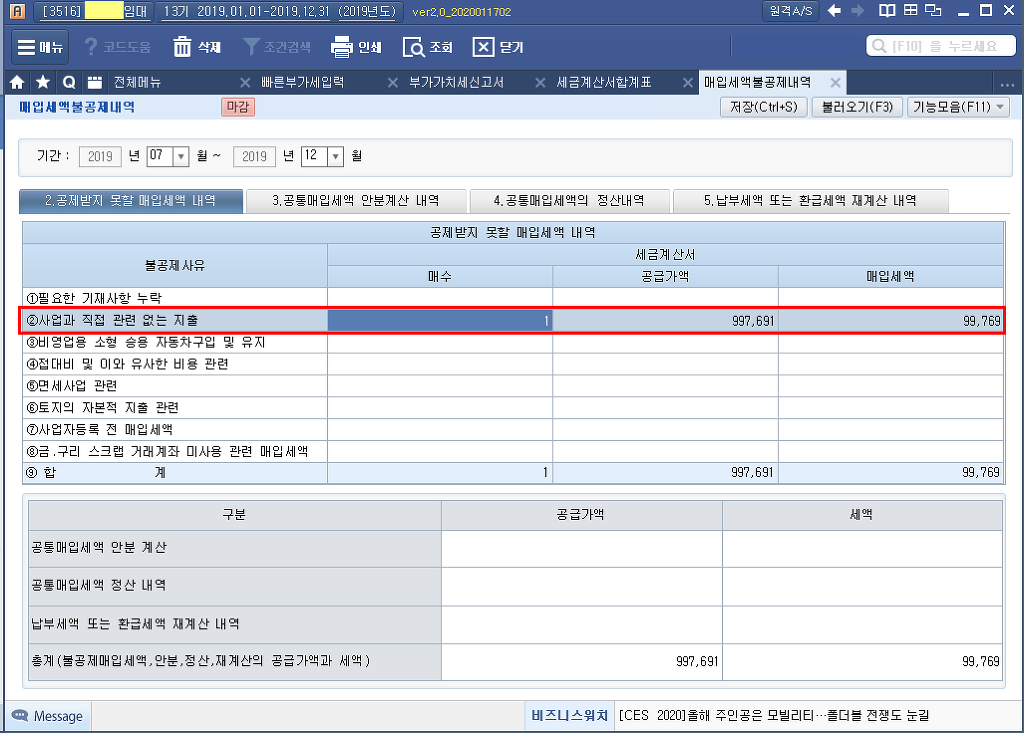Select 4.공통매입세액의 정산내역 tab
Viewport: 1024px width, 733px height.
tap(569, 201)
